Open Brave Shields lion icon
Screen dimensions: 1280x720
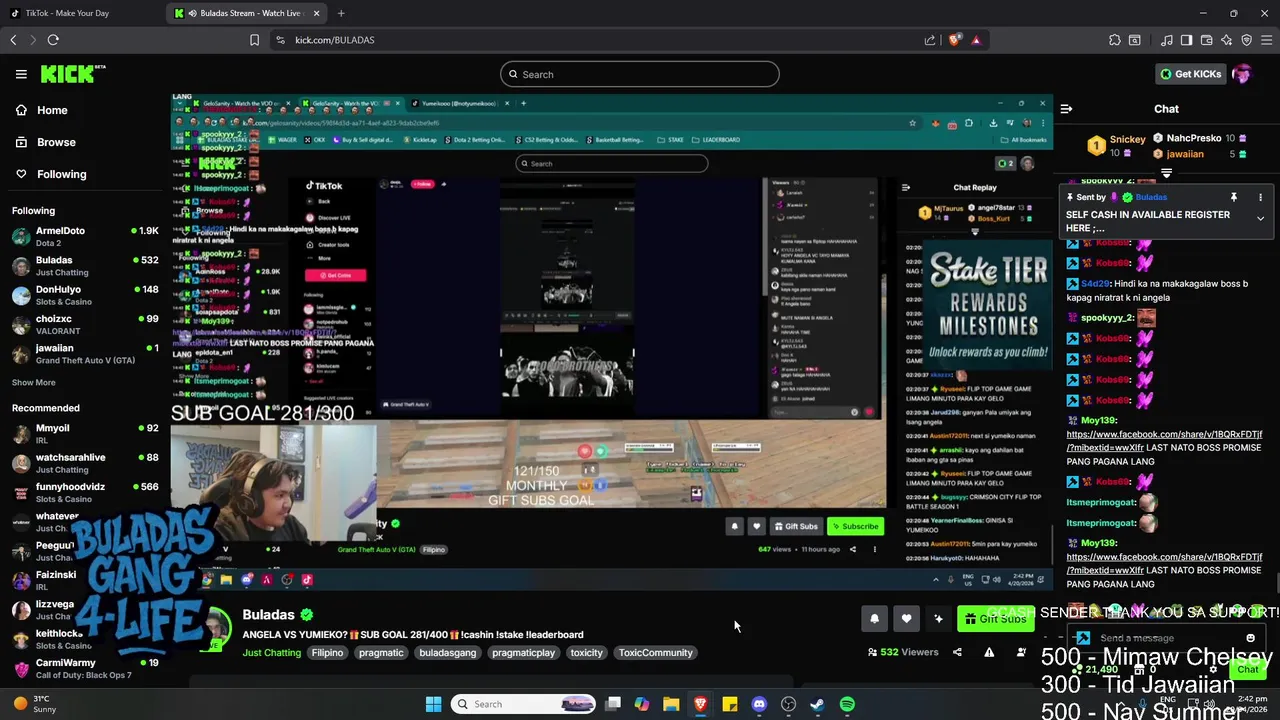[x=954, y=40]
